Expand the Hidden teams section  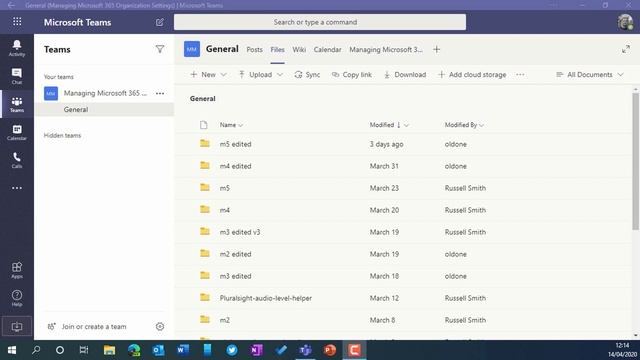62,136
